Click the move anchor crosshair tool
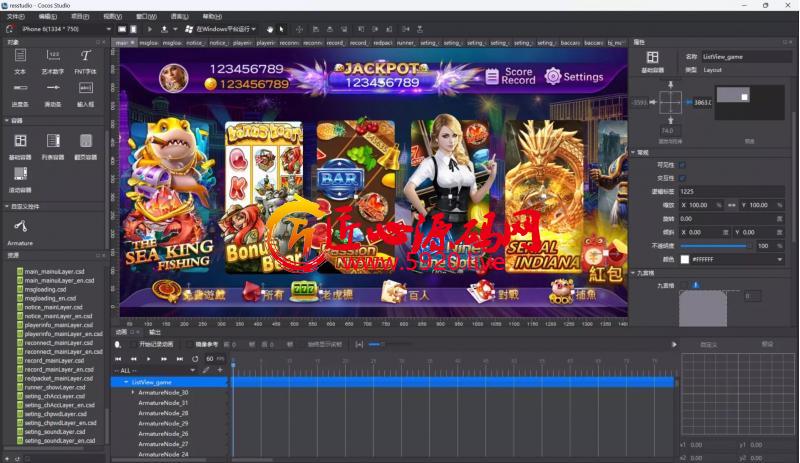Screen dimensions: 800x463 [299, 29]
